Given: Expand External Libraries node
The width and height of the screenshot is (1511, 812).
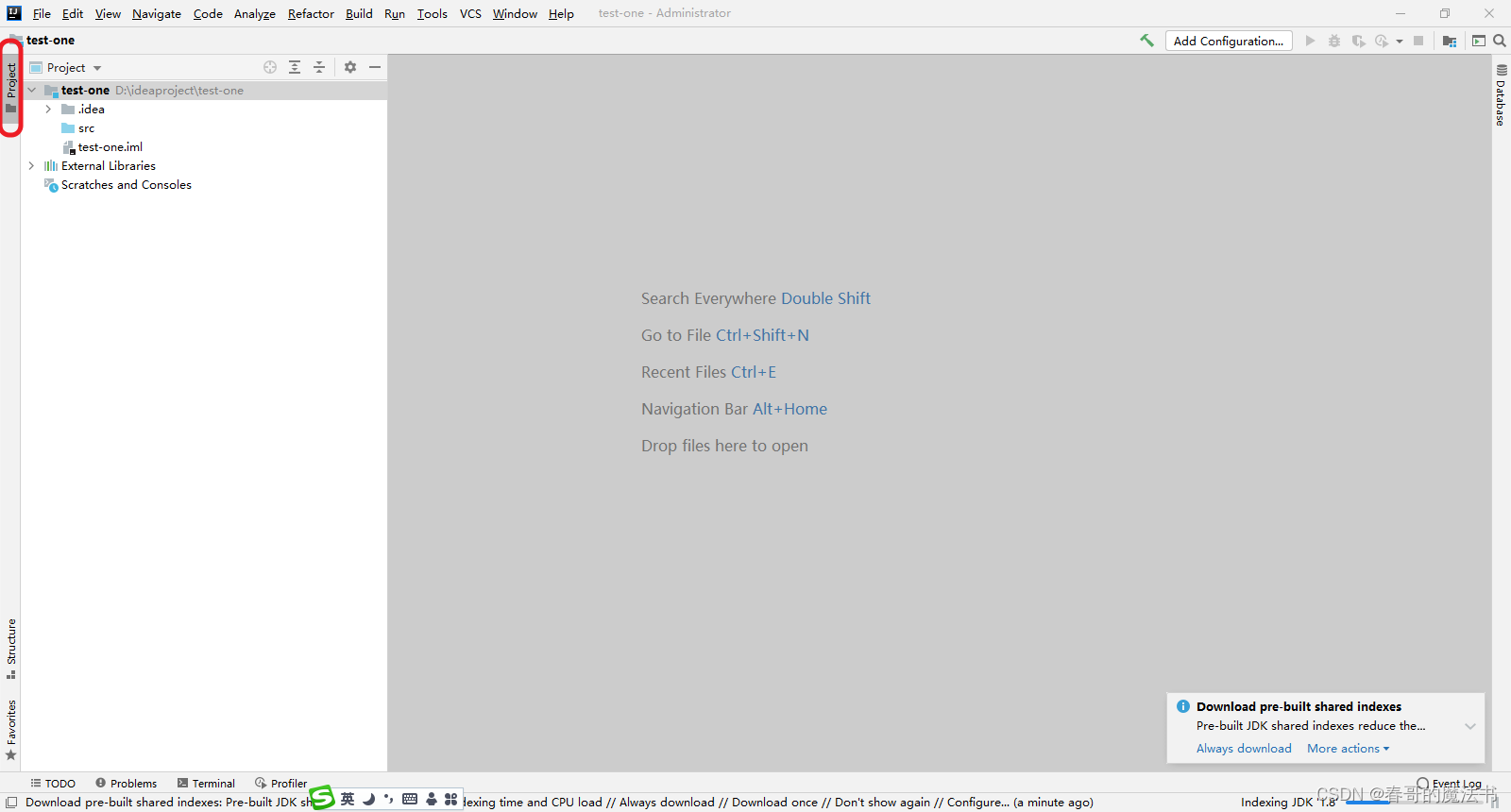Looking at the screenshot, I should point(32,165).
